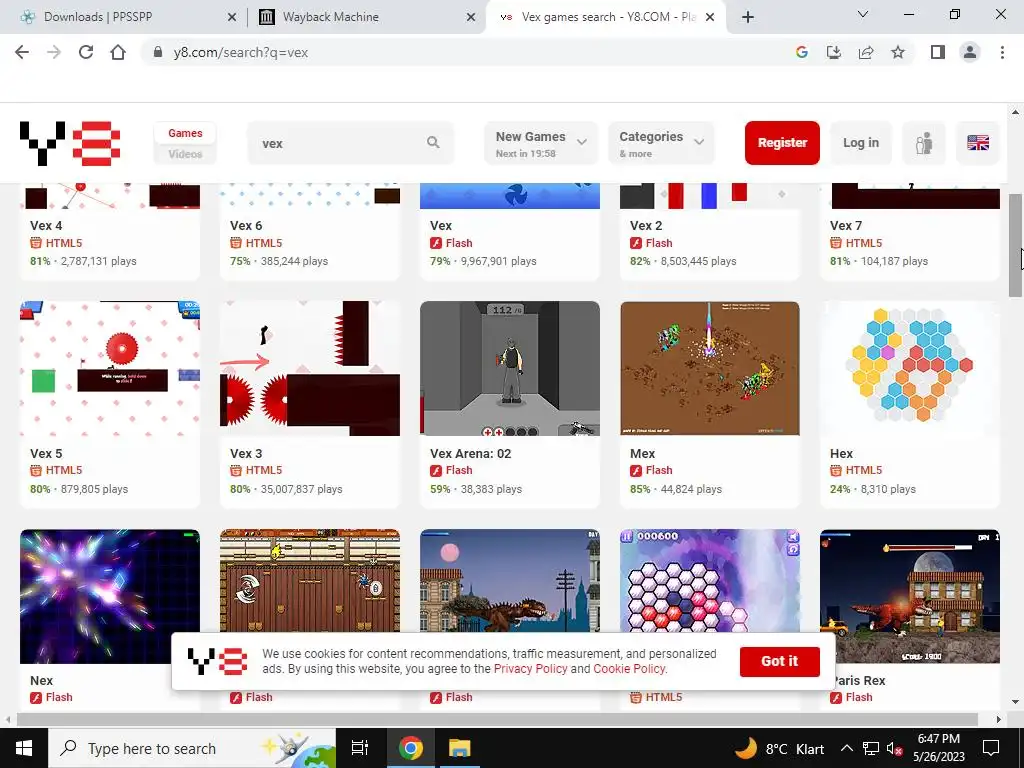Expand the Categories dropdown
The image size is (1024, 768).
click(662, 142)
